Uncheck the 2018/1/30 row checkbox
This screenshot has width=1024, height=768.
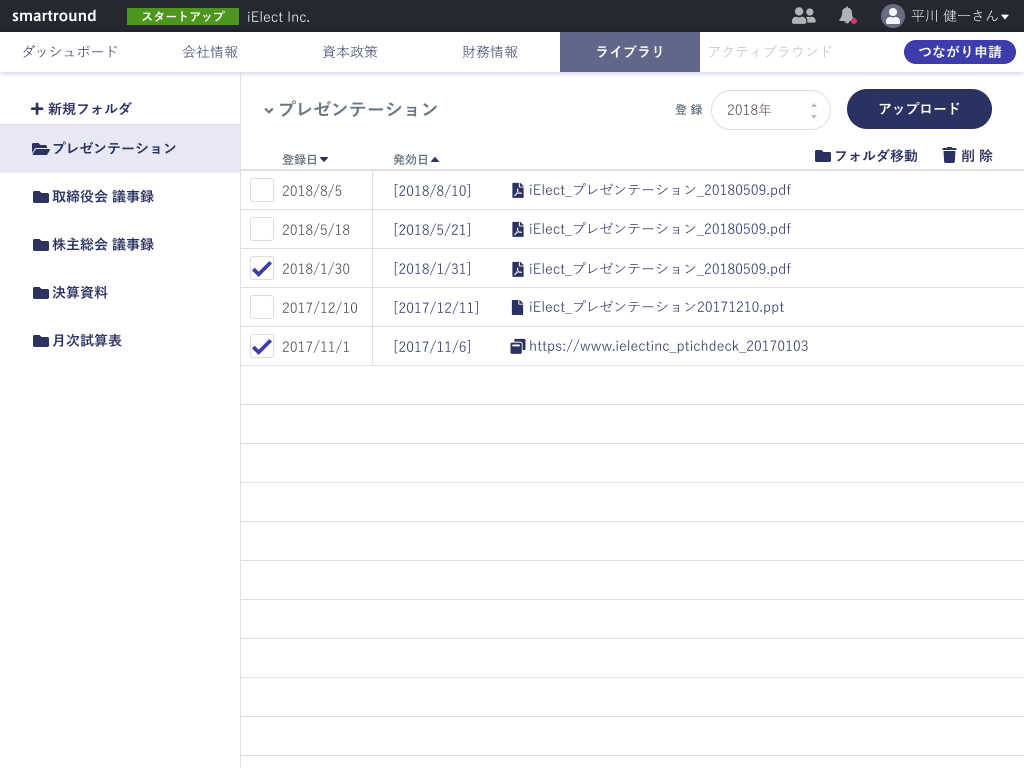pos(262,268)
